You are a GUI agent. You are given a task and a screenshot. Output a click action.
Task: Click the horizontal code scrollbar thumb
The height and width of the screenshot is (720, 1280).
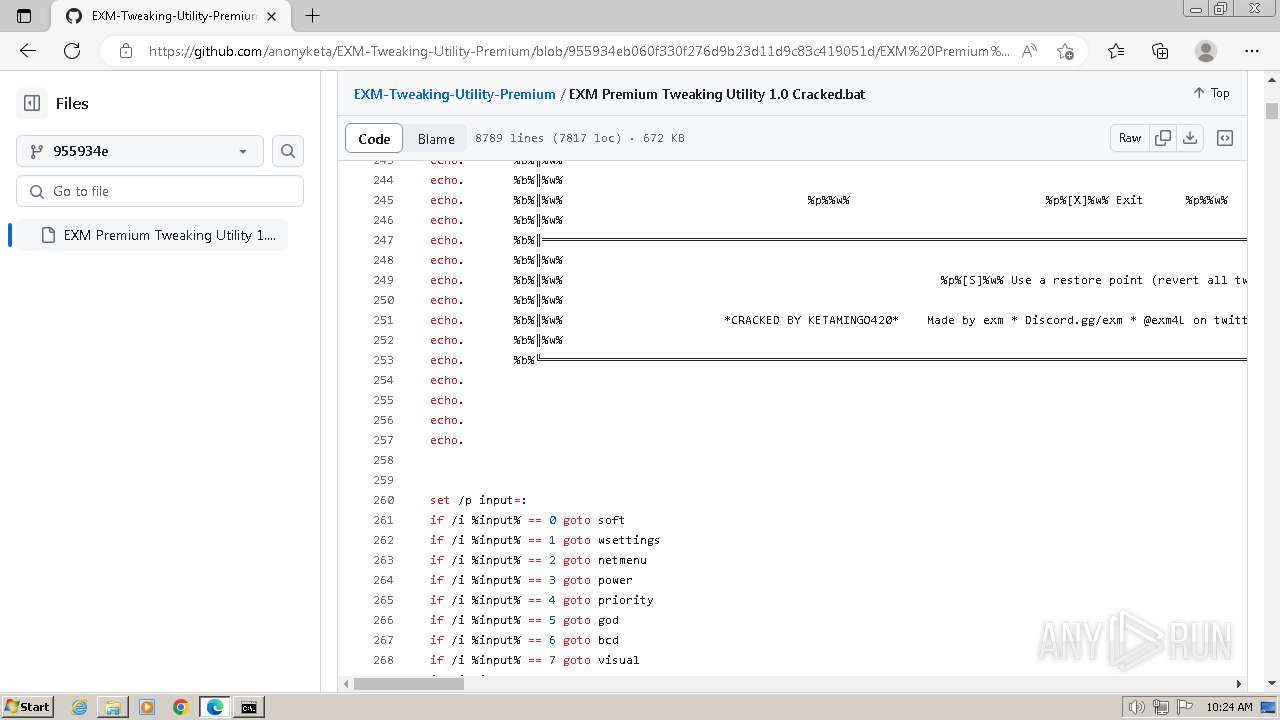tap(408, 684)
